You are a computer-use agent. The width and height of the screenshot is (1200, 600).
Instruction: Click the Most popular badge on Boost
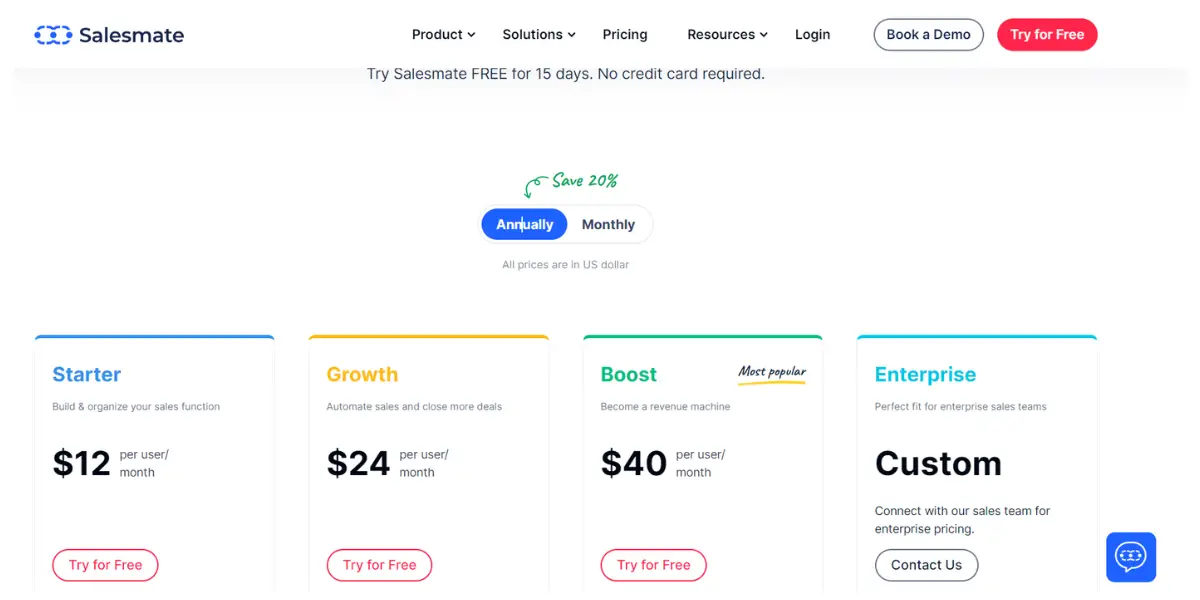[x=772, y=373]
